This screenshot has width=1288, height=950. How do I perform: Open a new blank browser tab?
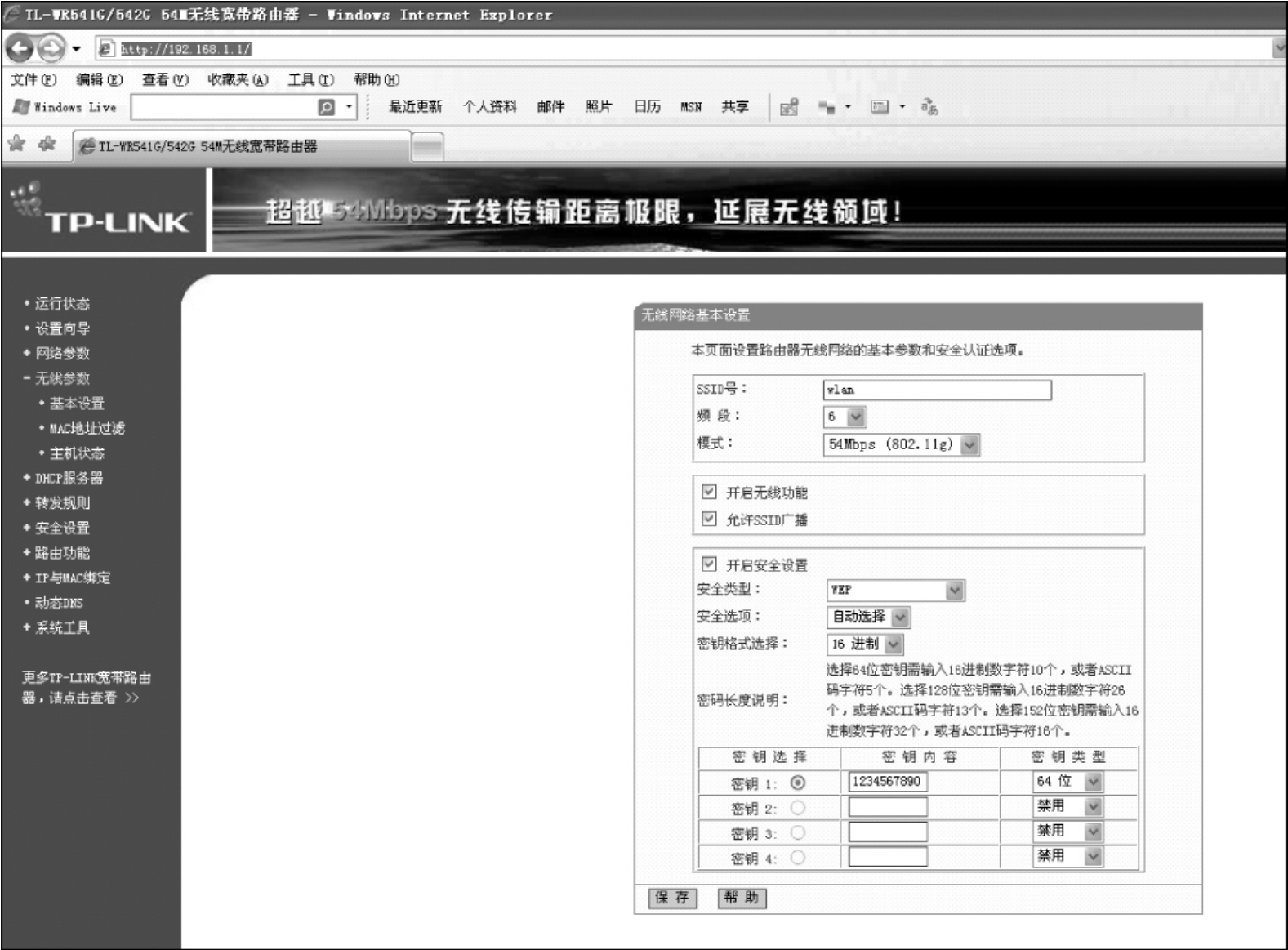click(x=427, y=147)
